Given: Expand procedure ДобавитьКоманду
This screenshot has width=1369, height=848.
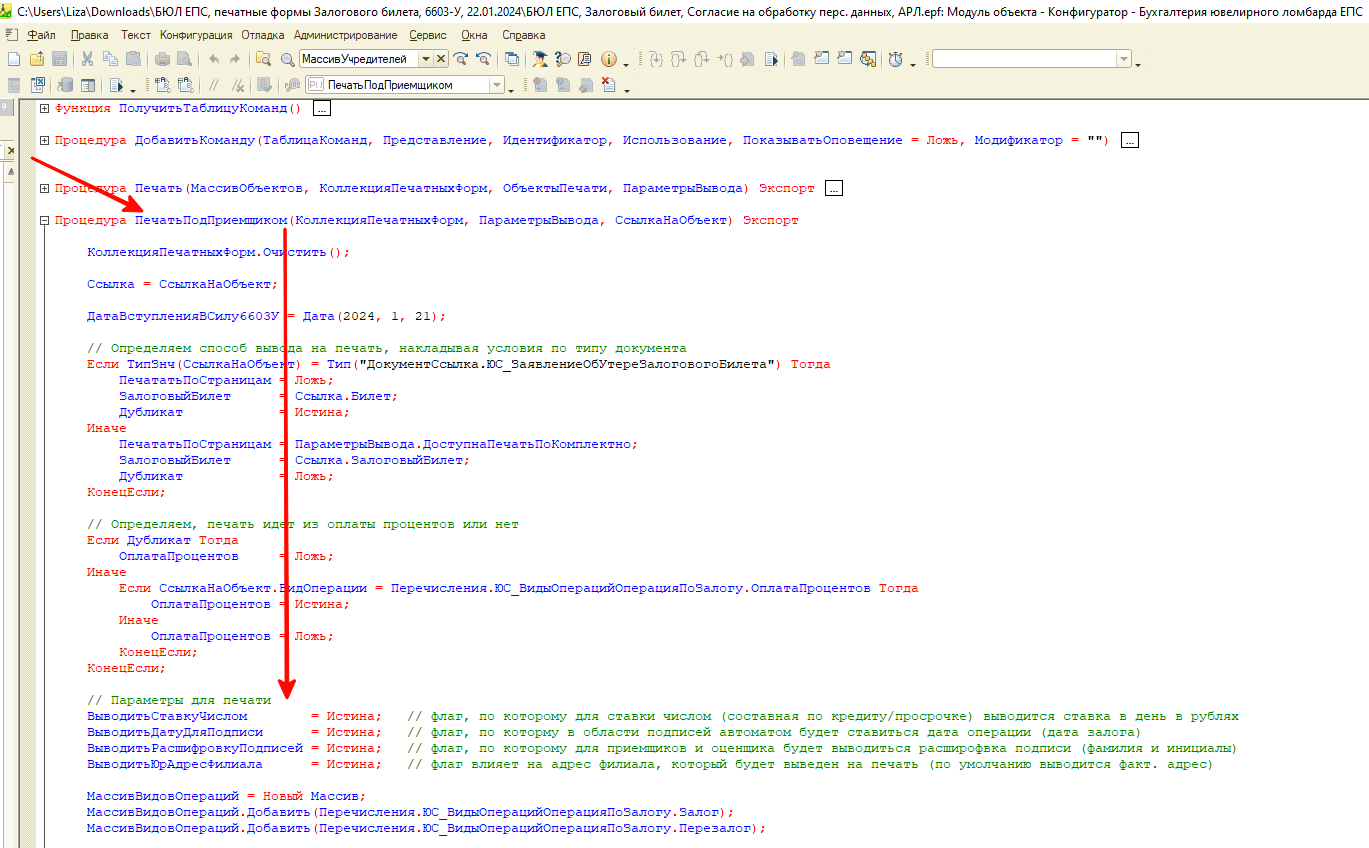Looking at the screenshot, I should click(44, 140).
